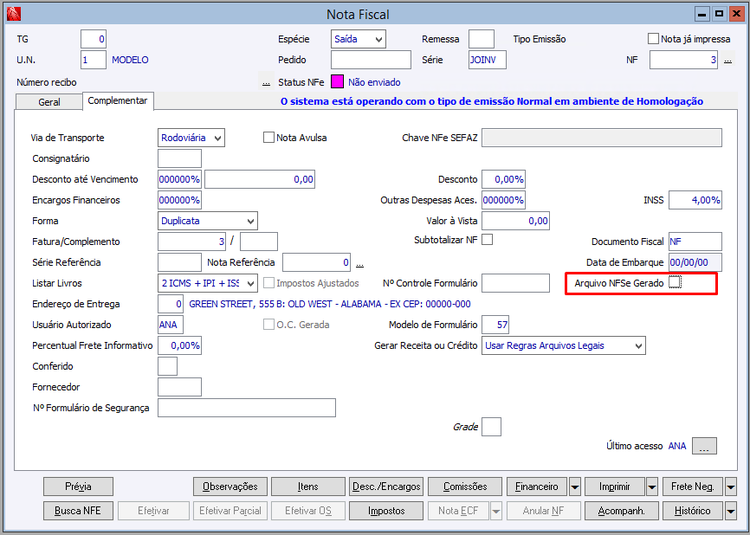Select the Complementar tab
The image size is (750, 535).
(x=118, y=101)
